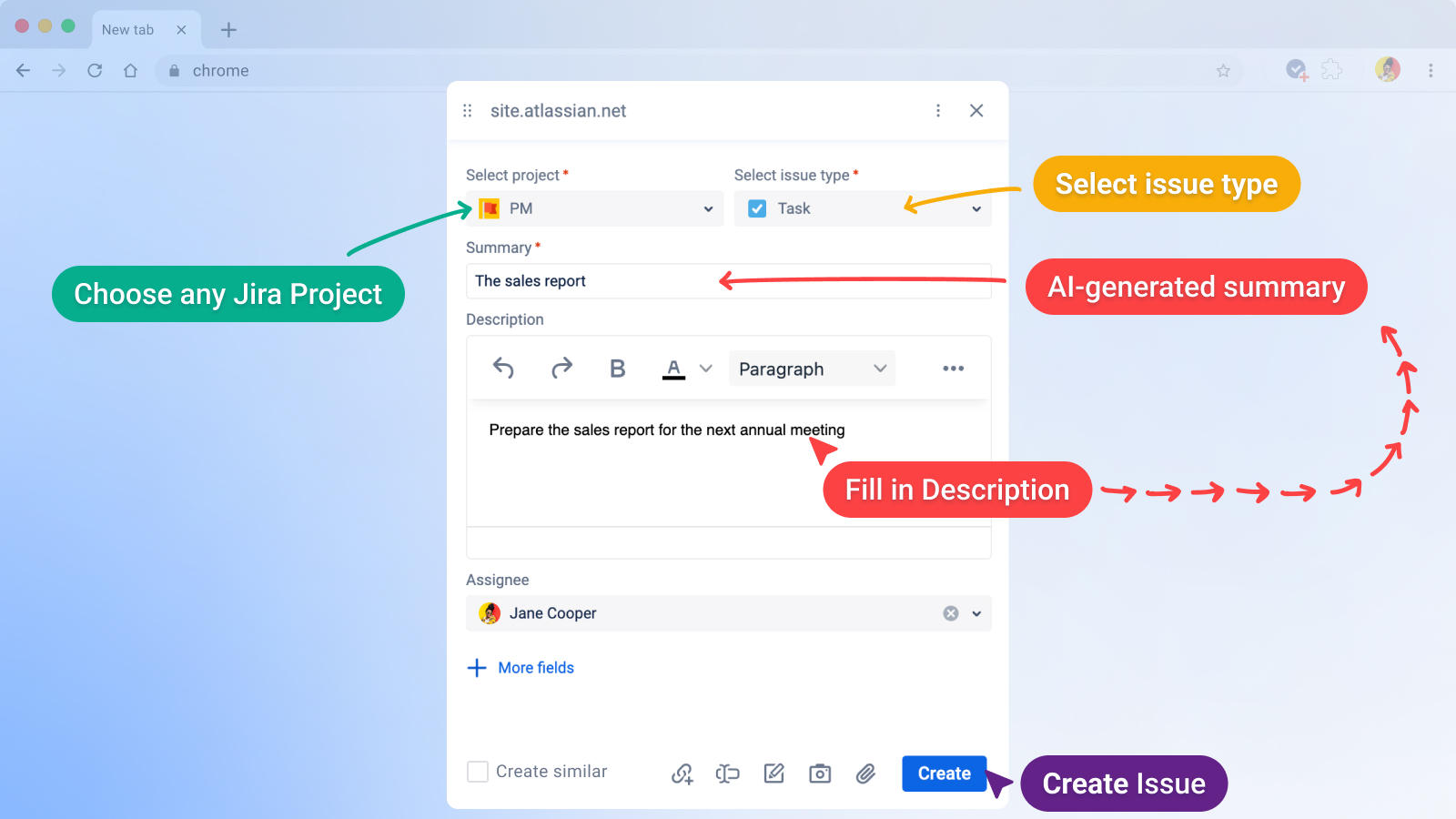Close the New tab browser tab
1456x819 pixels.
[181, 30]
